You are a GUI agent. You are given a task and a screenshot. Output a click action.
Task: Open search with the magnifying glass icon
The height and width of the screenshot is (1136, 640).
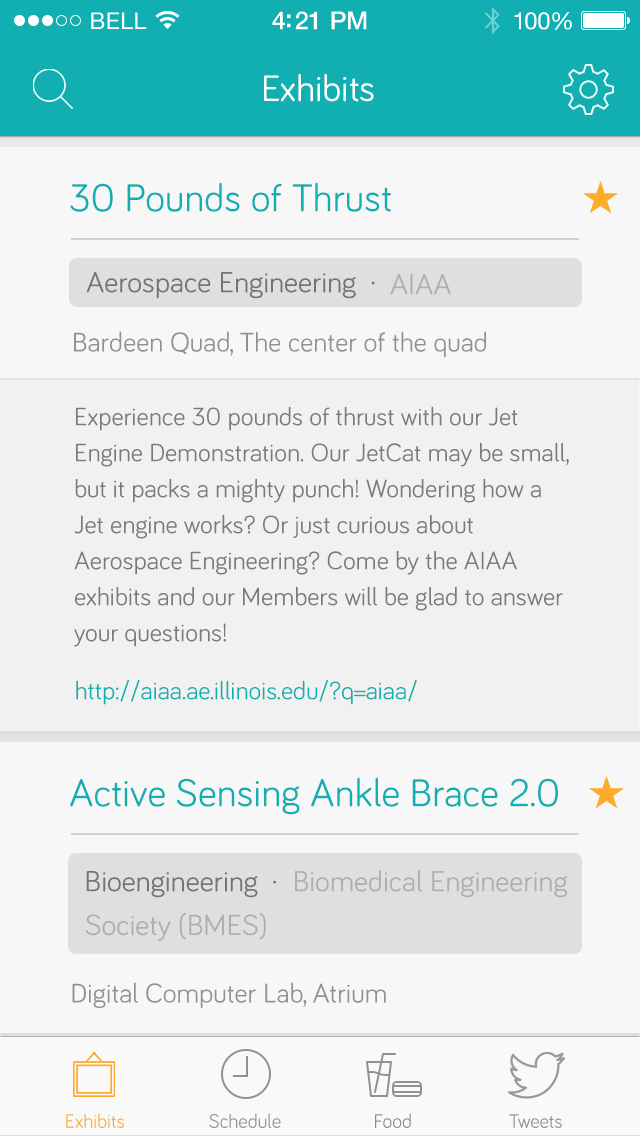[52, 89]
